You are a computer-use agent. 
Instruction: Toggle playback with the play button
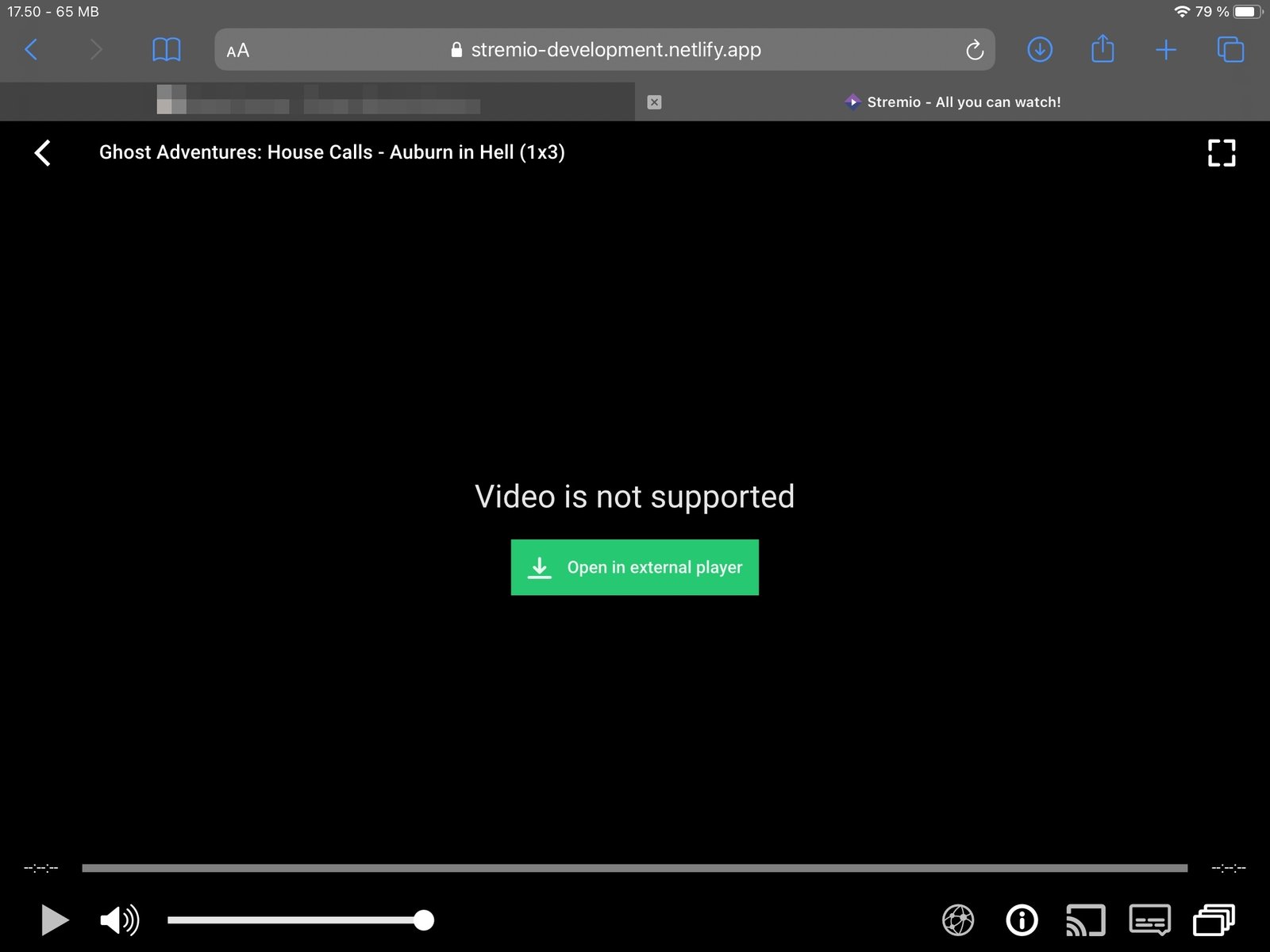coord(53,919)
